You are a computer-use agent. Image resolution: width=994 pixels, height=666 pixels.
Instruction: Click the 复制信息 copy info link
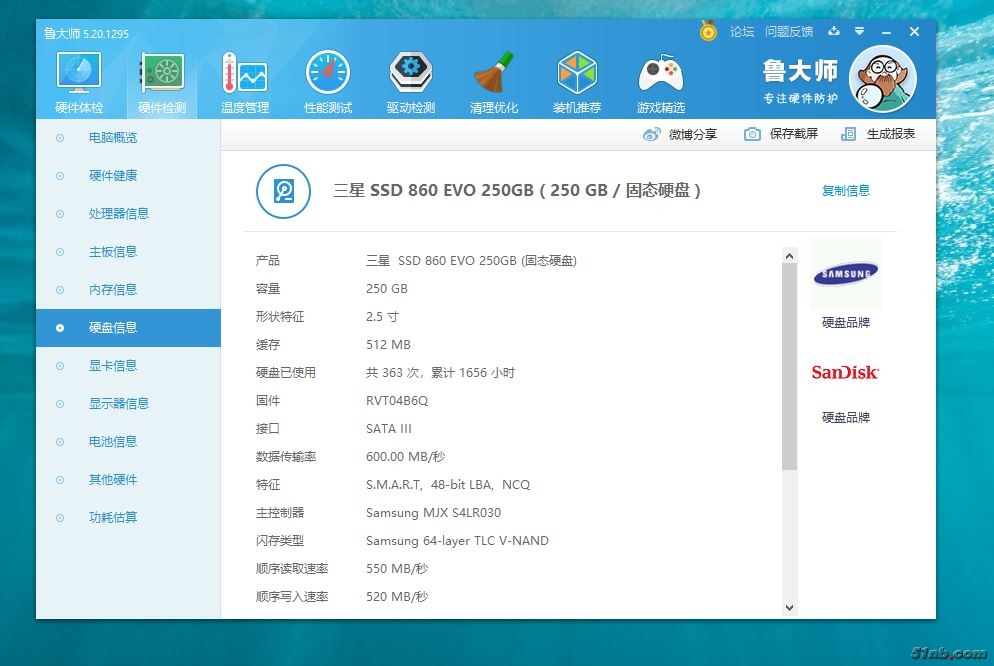(845, 191)
